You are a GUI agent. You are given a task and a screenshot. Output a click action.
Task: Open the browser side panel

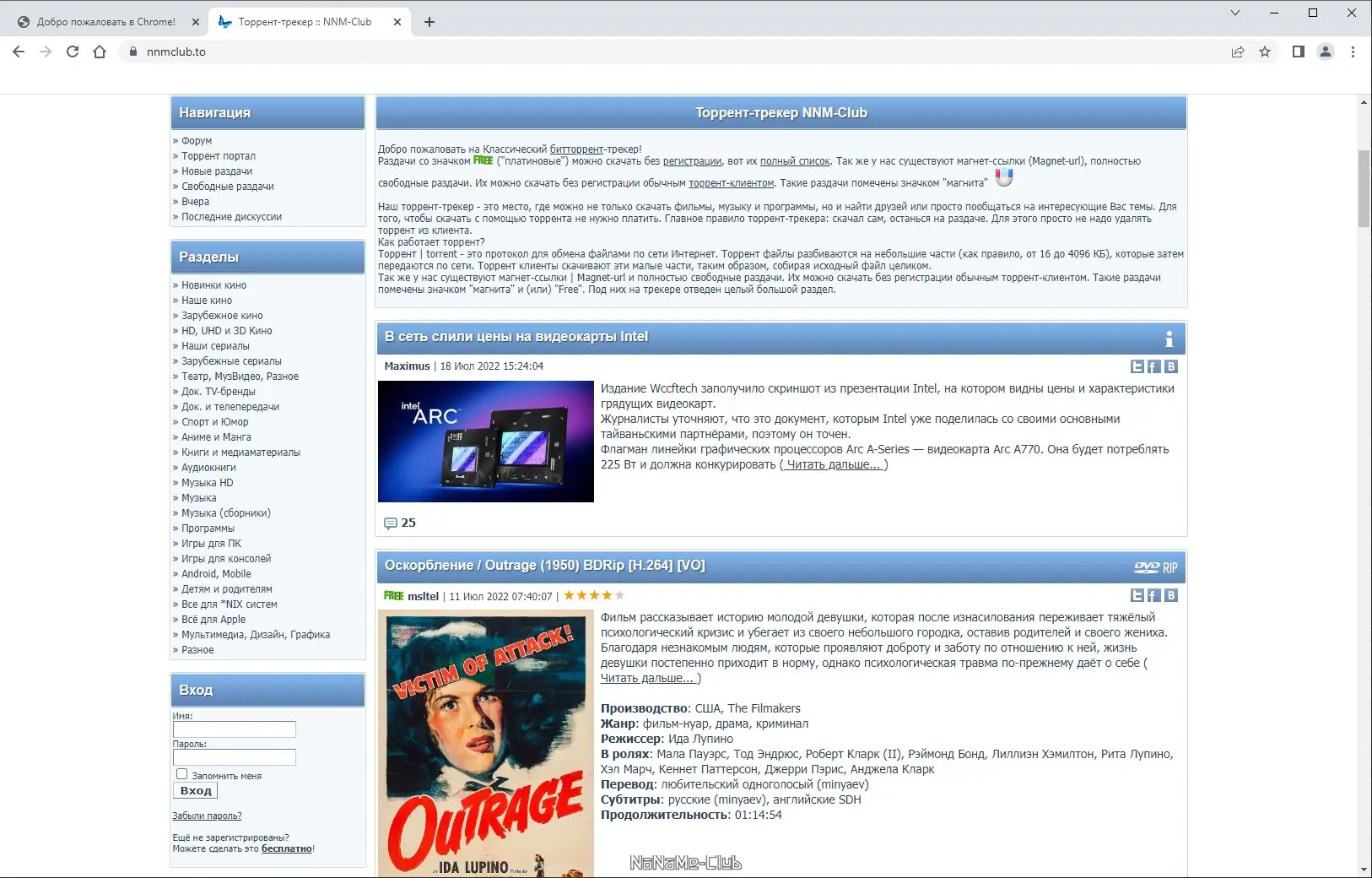[1299, 51]
